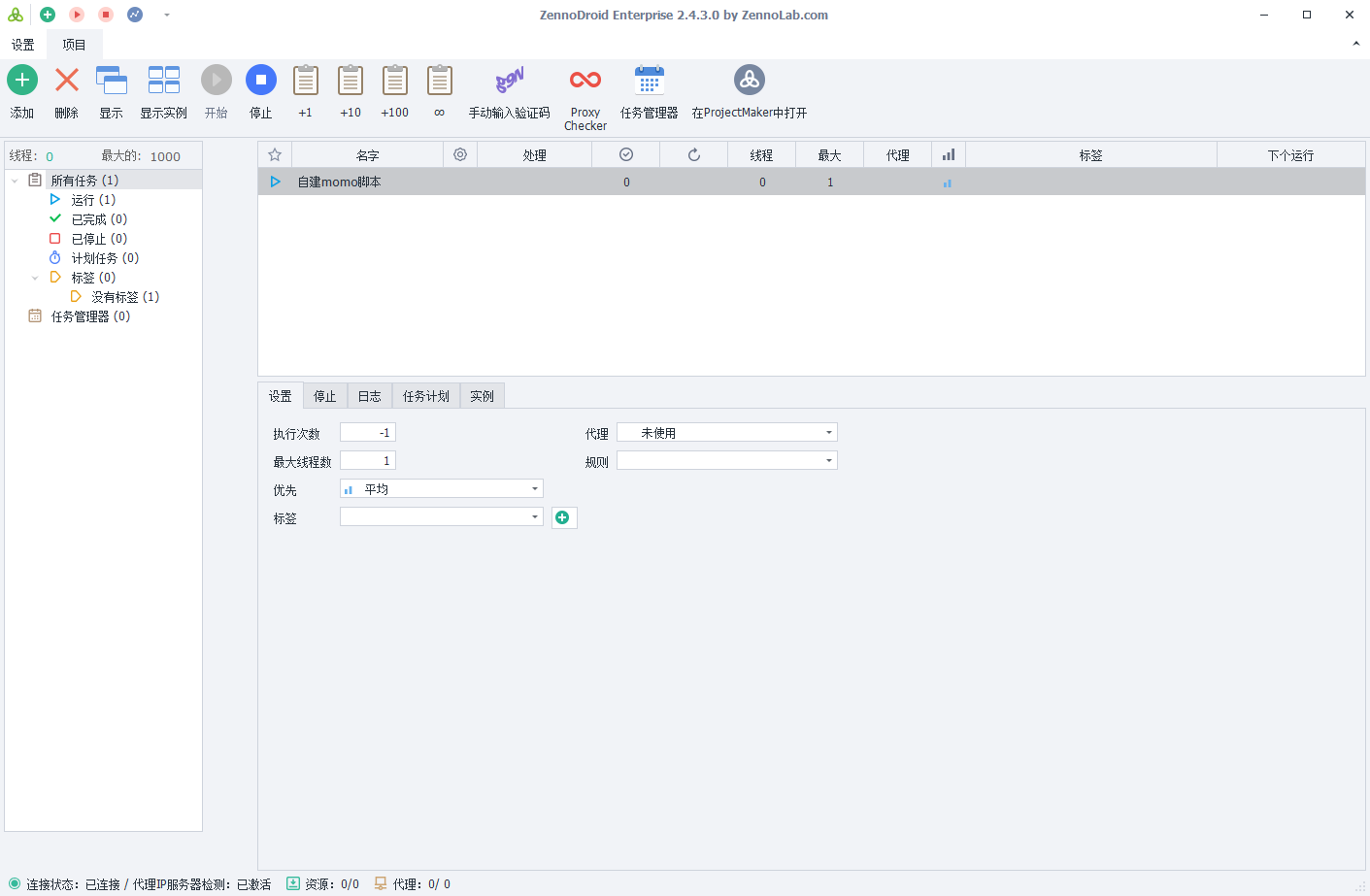The image size is (1370, 896).
Task: Collapse the 标签 (0) tree node
Action: (x=35, y=278)
